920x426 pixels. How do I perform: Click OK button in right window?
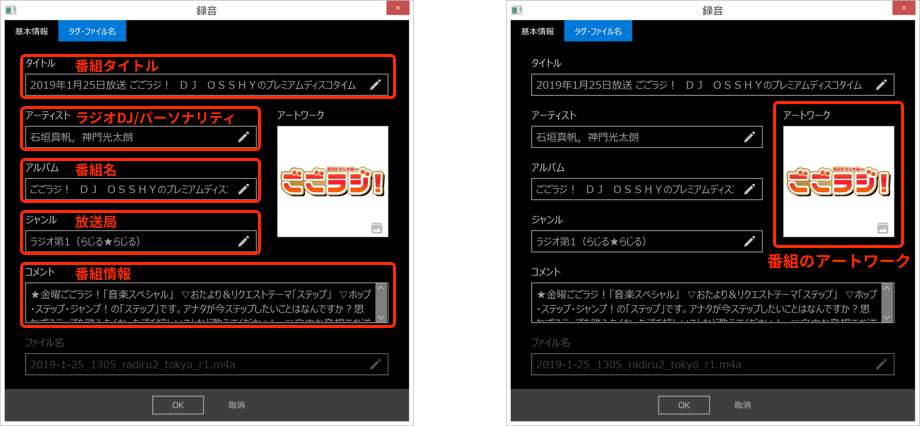pos(684,405)
